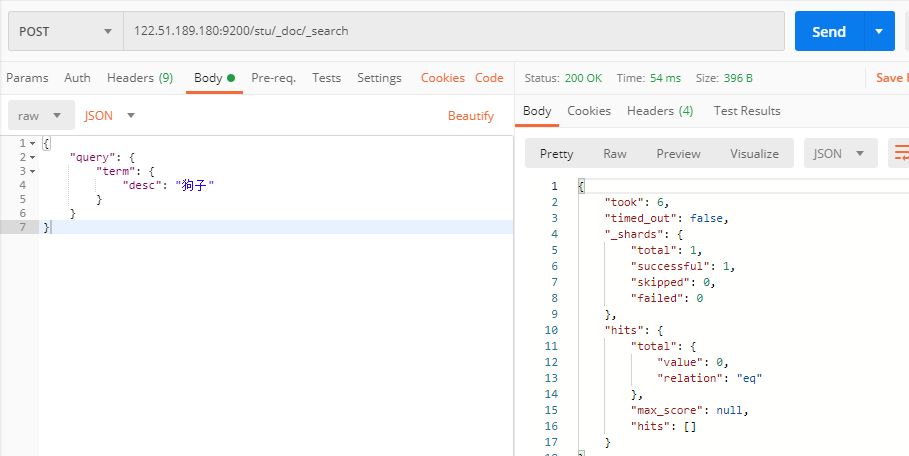909x456 pixels.
Task: Open the response Cookies tab
Action: tap(589, 111)
